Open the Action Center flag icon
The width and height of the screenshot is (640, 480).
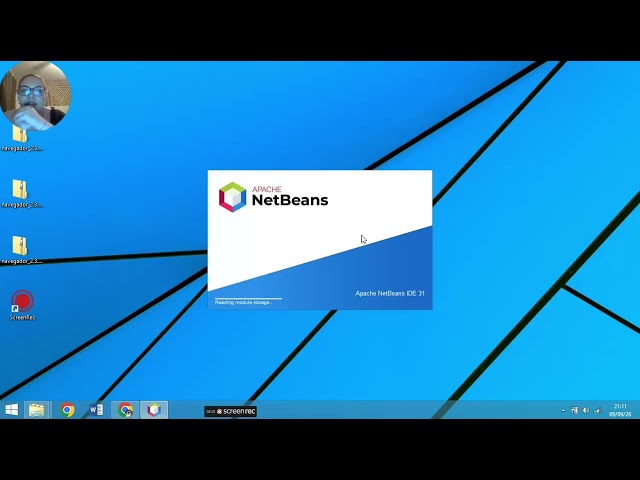click(x=574, y=411)
